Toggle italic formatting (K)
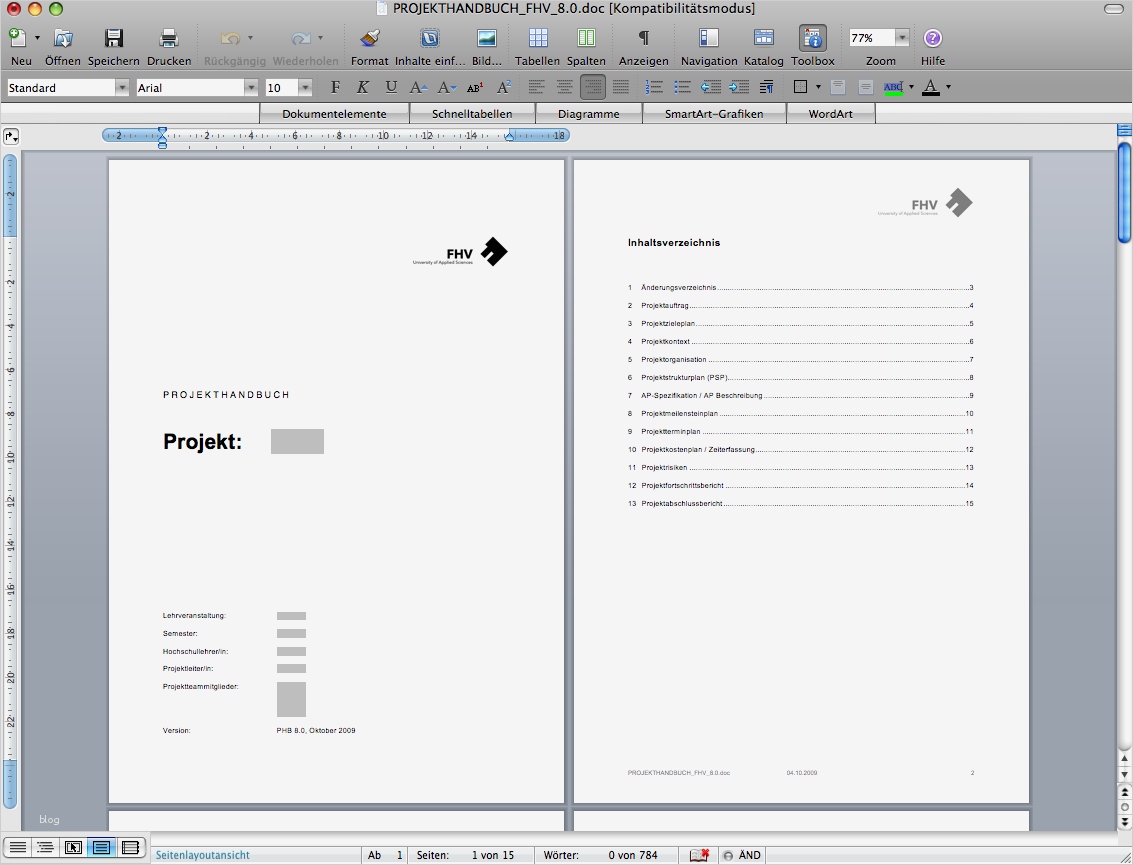1133x865 pixels. click(x=363, y=87)
